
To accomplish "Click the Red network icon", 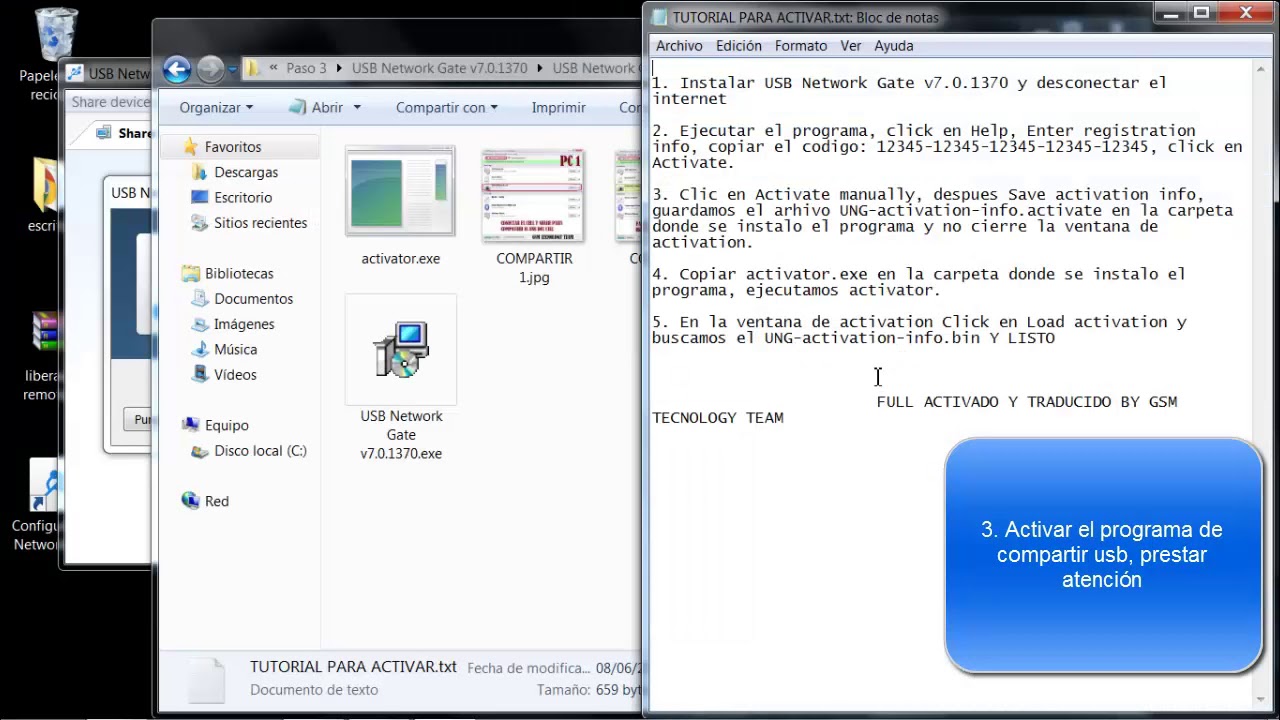I will [x=191, y=501].
